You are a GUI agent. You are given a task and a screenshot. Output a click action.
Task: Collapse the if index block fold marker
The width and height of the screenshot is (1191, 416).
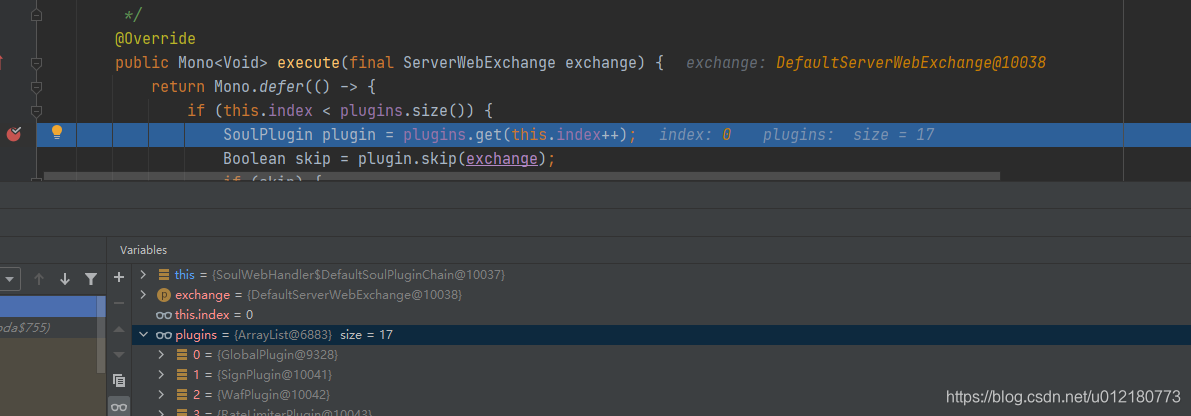[x=36, y=112]
